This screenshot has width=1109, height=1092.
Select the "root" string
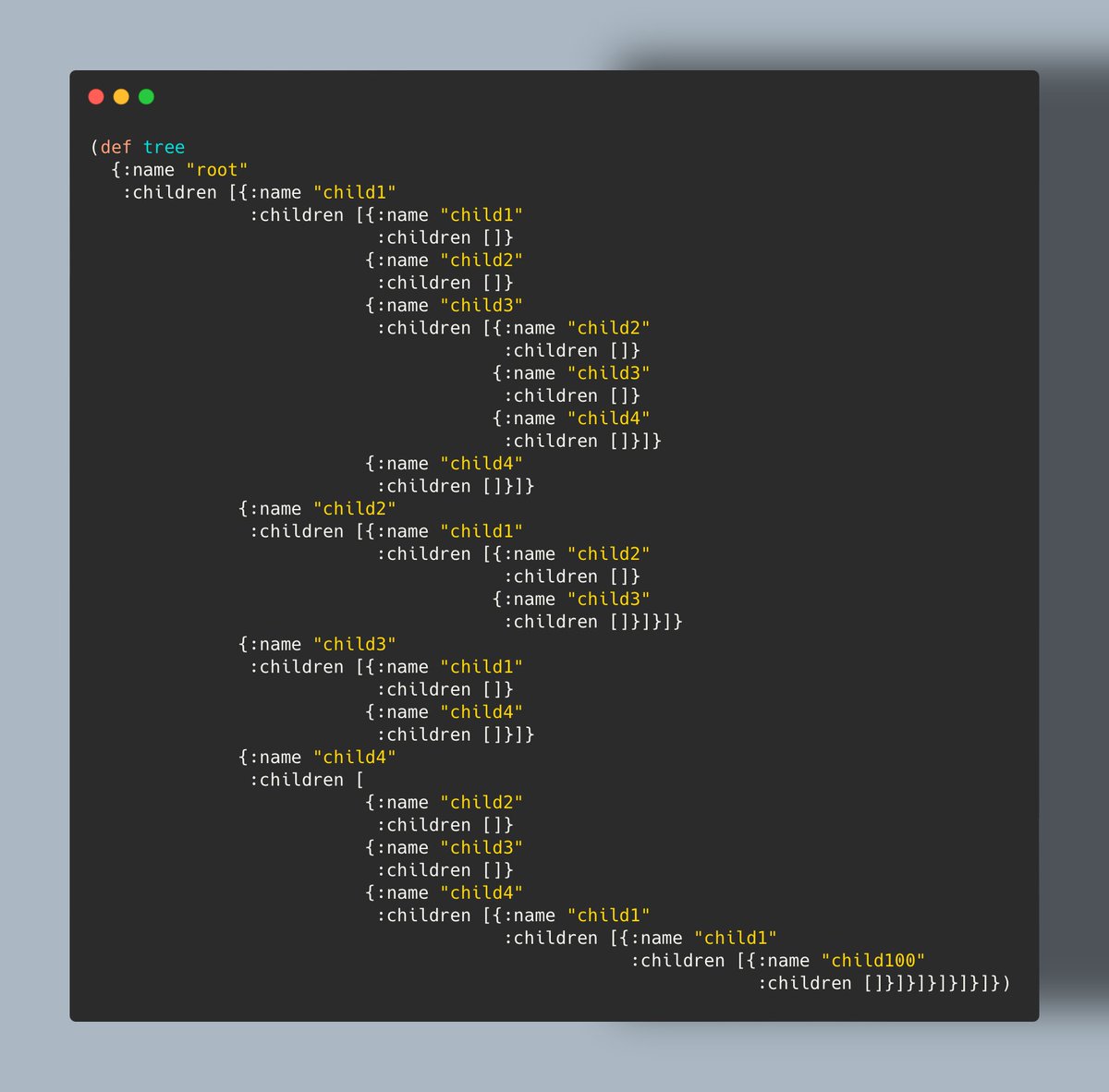(x=216, y=170)
